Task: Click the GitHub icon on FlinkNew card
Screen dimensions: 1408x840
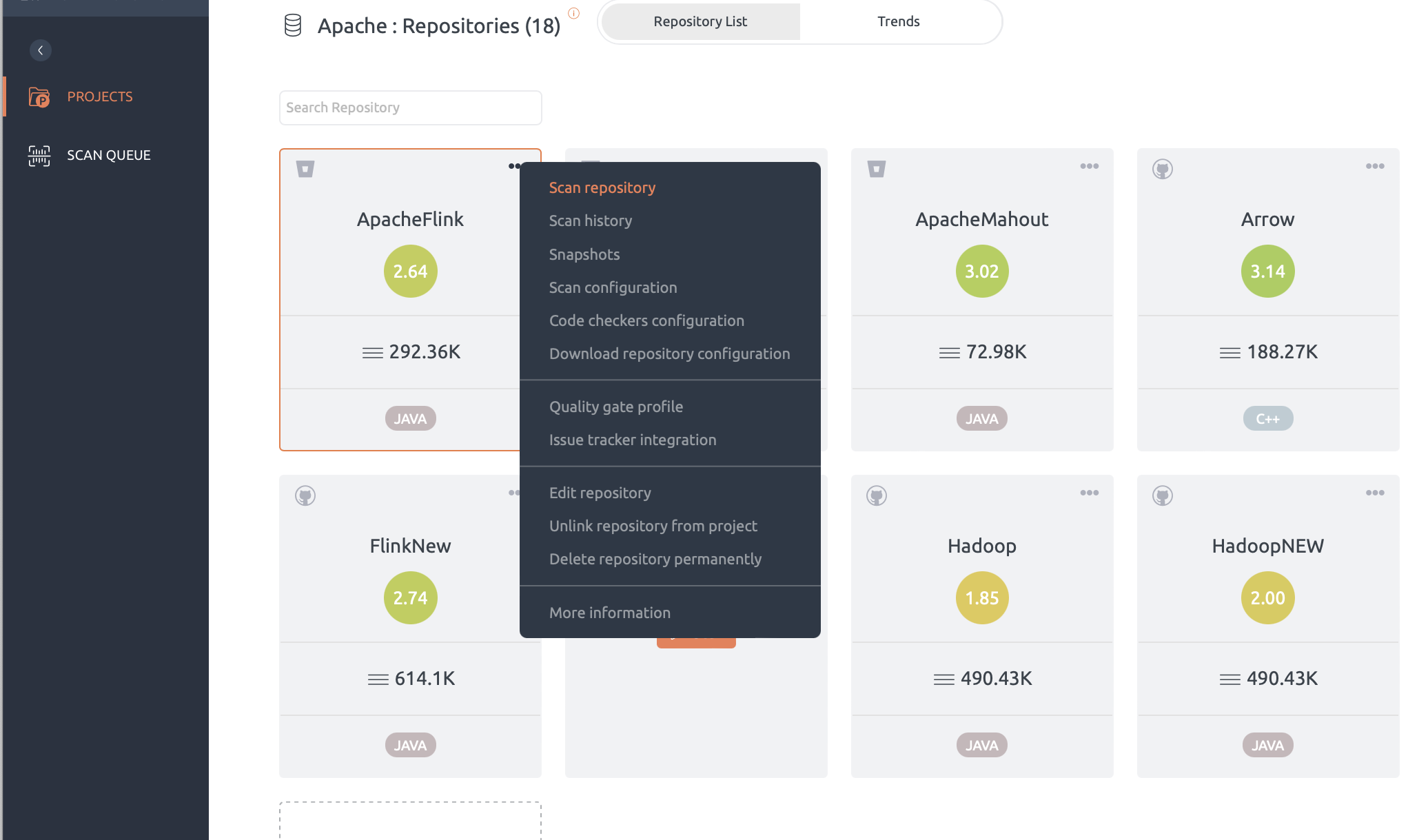Action: pyautogui.click(x=305, y=495)
